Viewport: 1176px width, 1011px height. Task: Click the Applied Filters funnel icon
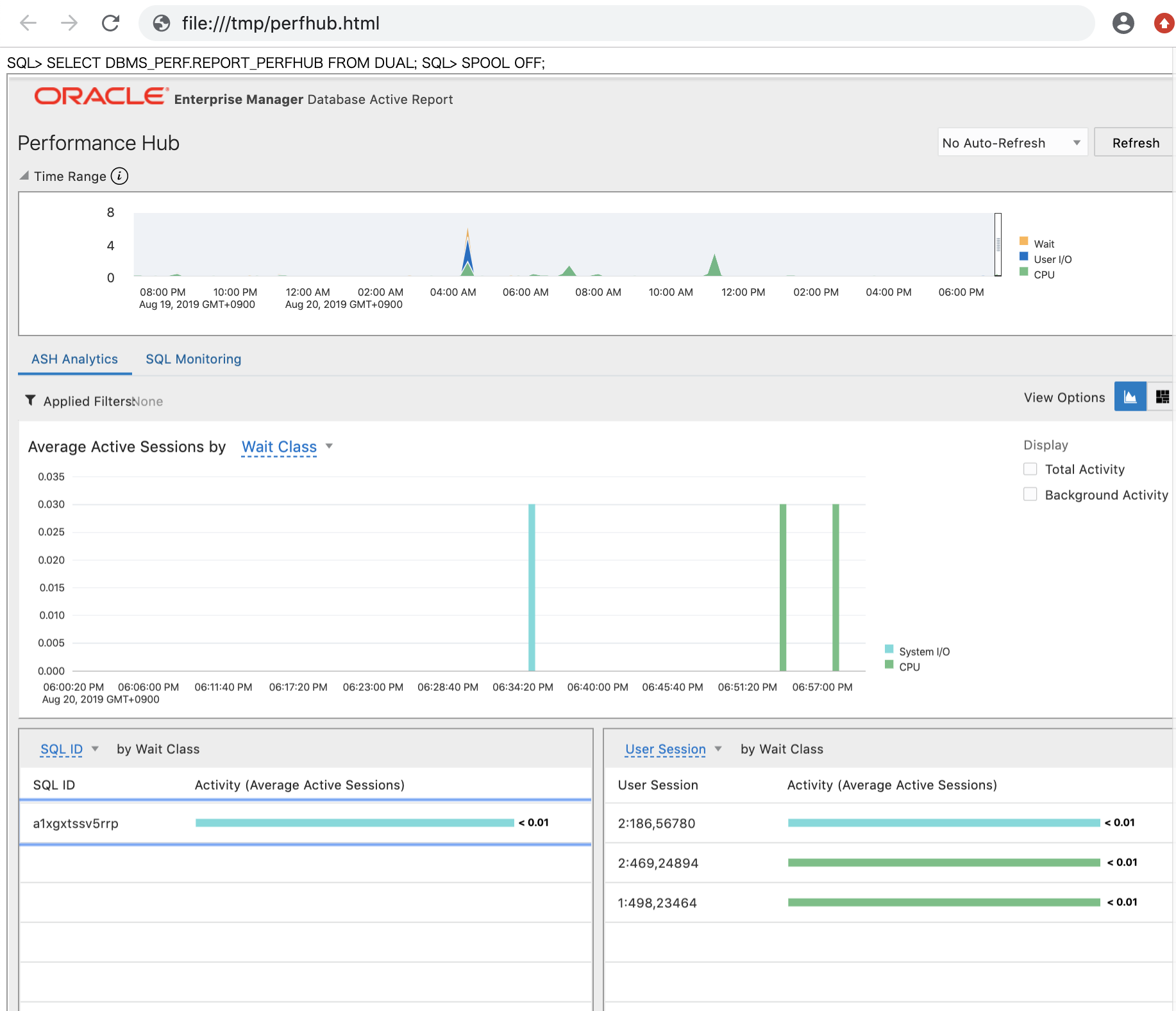(29, 400)
